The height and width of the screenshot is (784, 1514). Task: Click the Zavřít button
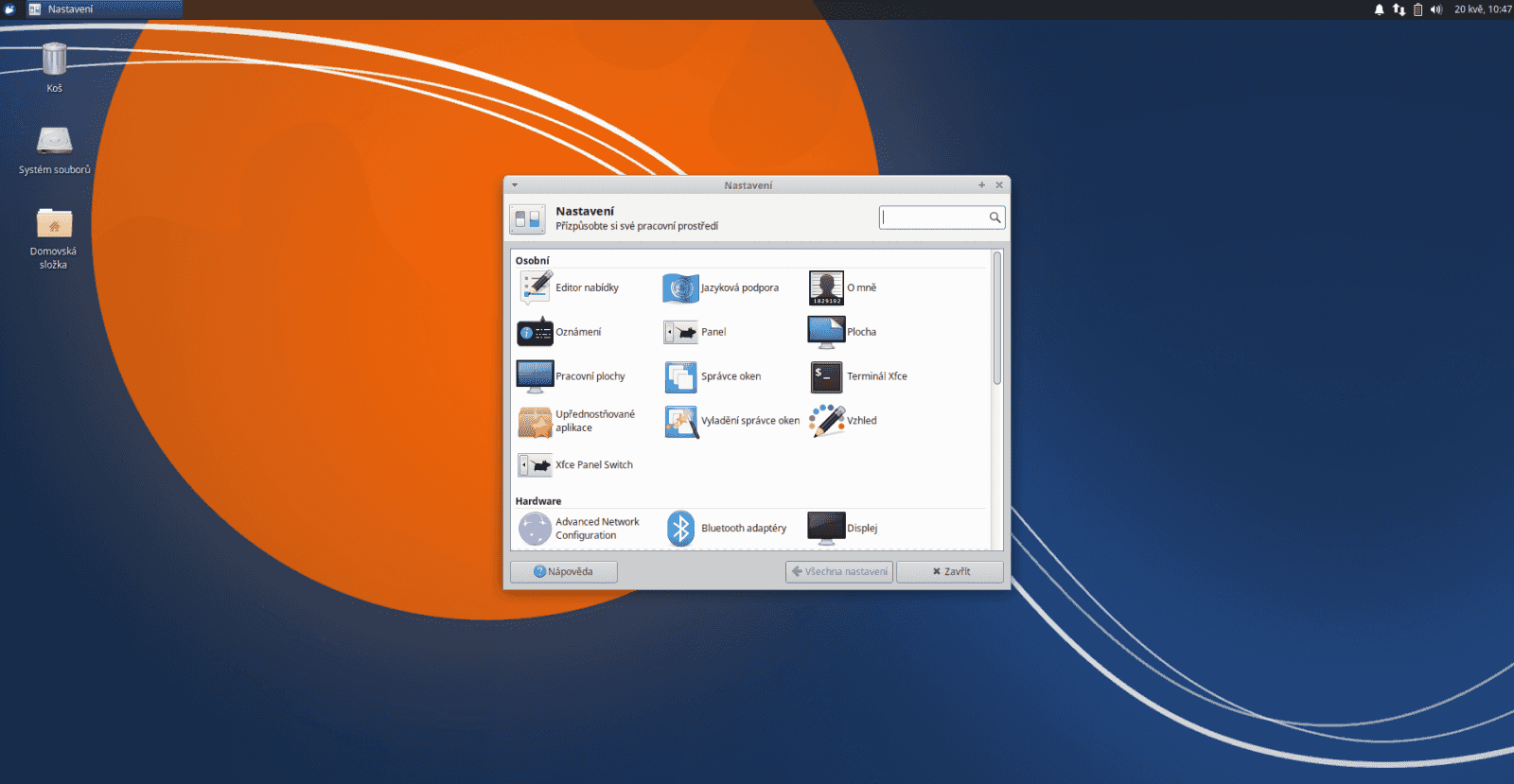[x=950, y=571]
